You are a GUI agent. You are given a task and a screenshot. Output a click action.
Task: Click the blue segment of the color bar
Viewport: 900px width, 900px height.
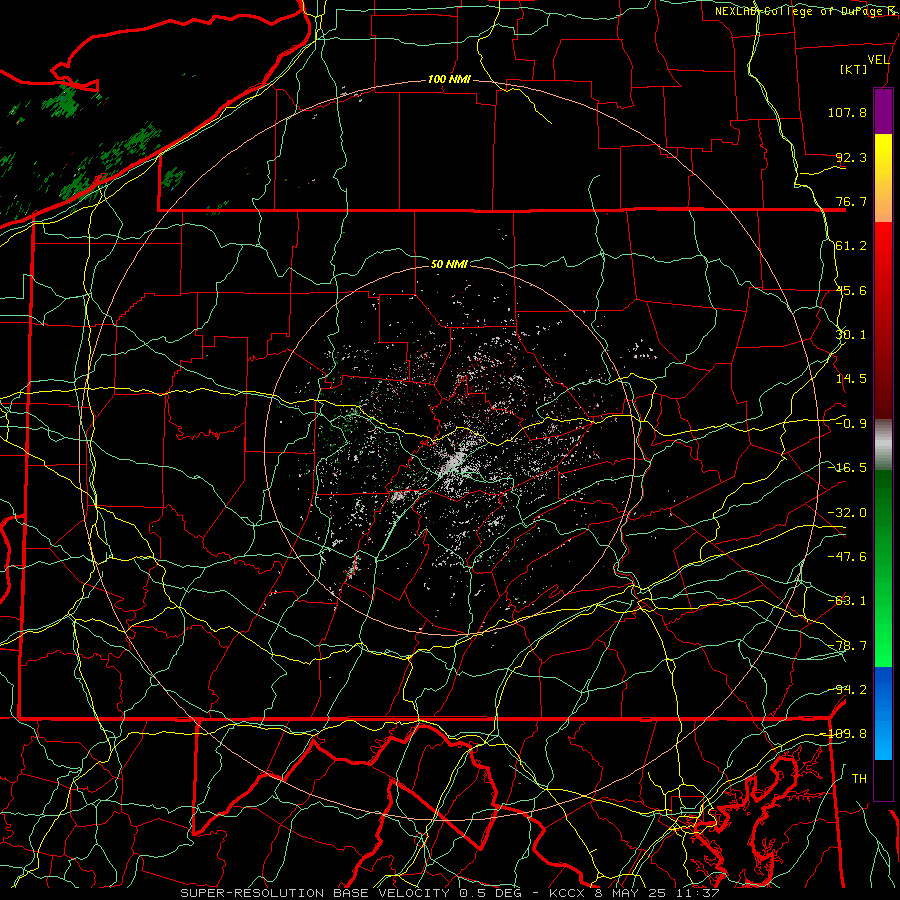coord(883,713)
